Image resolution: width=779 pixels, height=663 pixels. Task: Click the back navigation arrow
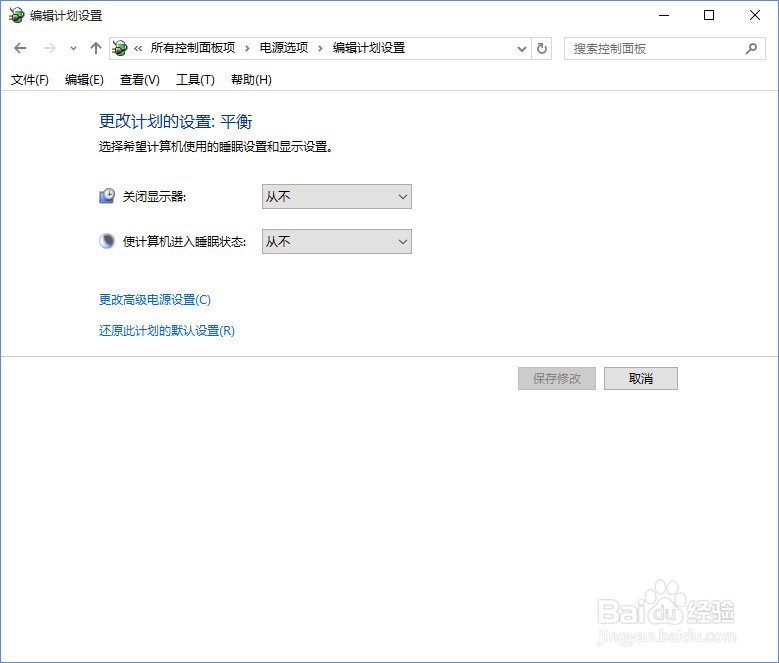20,48
